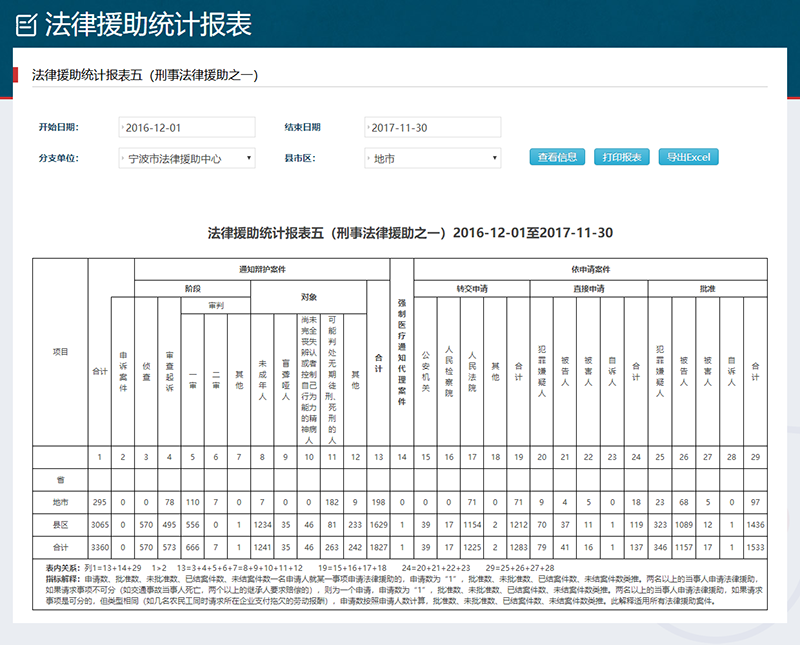Click the 公安机关 column header
Viewport: 800px width, 645px height.
[426, 371]
